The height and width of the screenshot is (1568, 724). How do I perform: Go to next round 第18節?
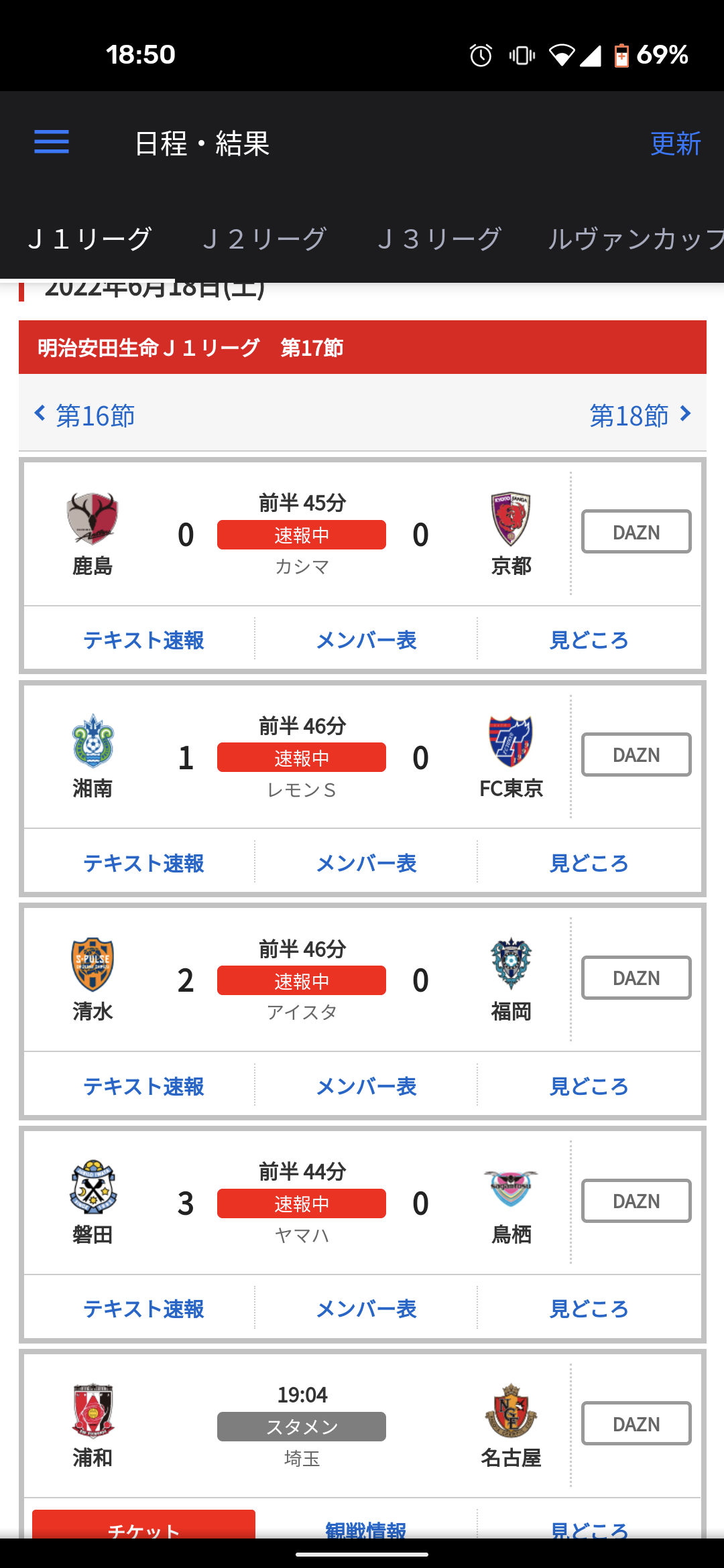pos(640,415)
